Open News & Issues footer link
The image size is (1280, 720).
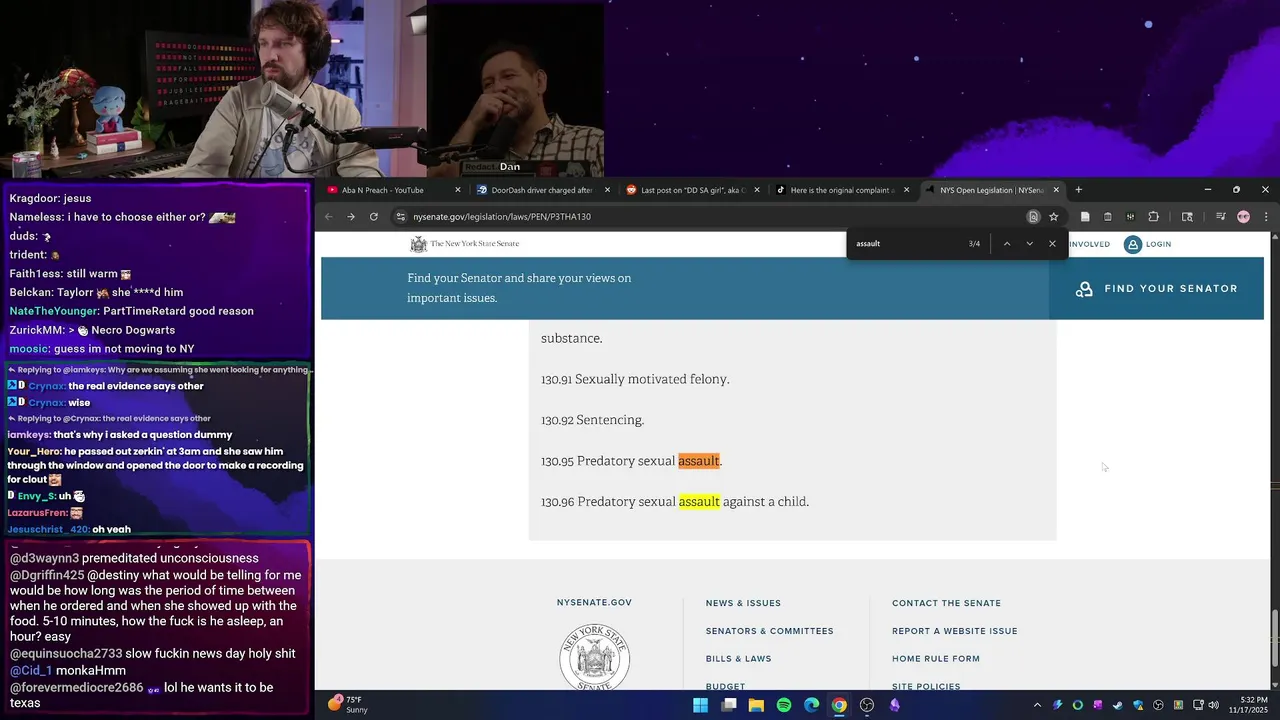click(x=743, y=603)
